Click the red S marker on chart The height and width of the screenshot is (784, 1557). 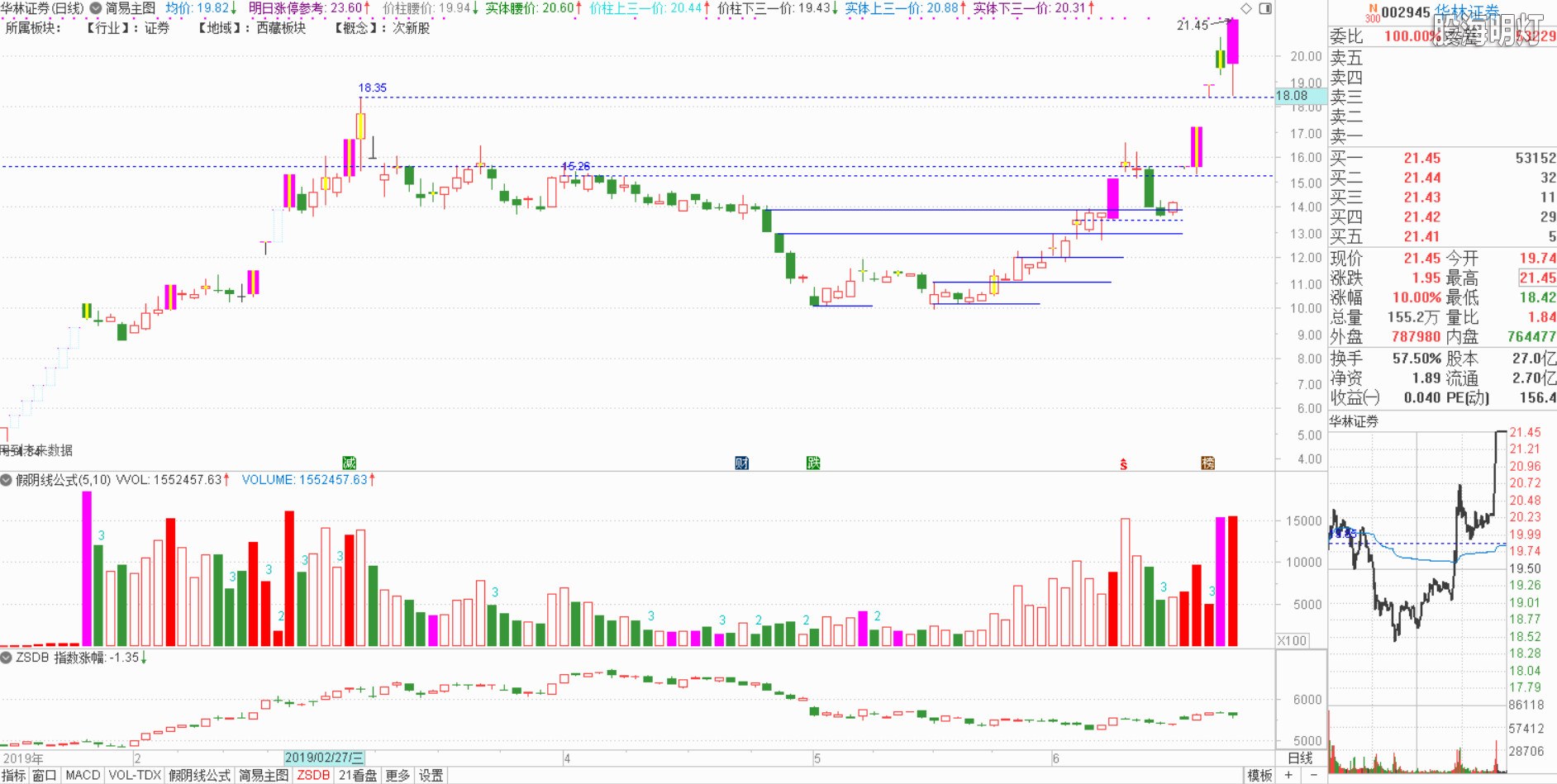coord(1123,464)
